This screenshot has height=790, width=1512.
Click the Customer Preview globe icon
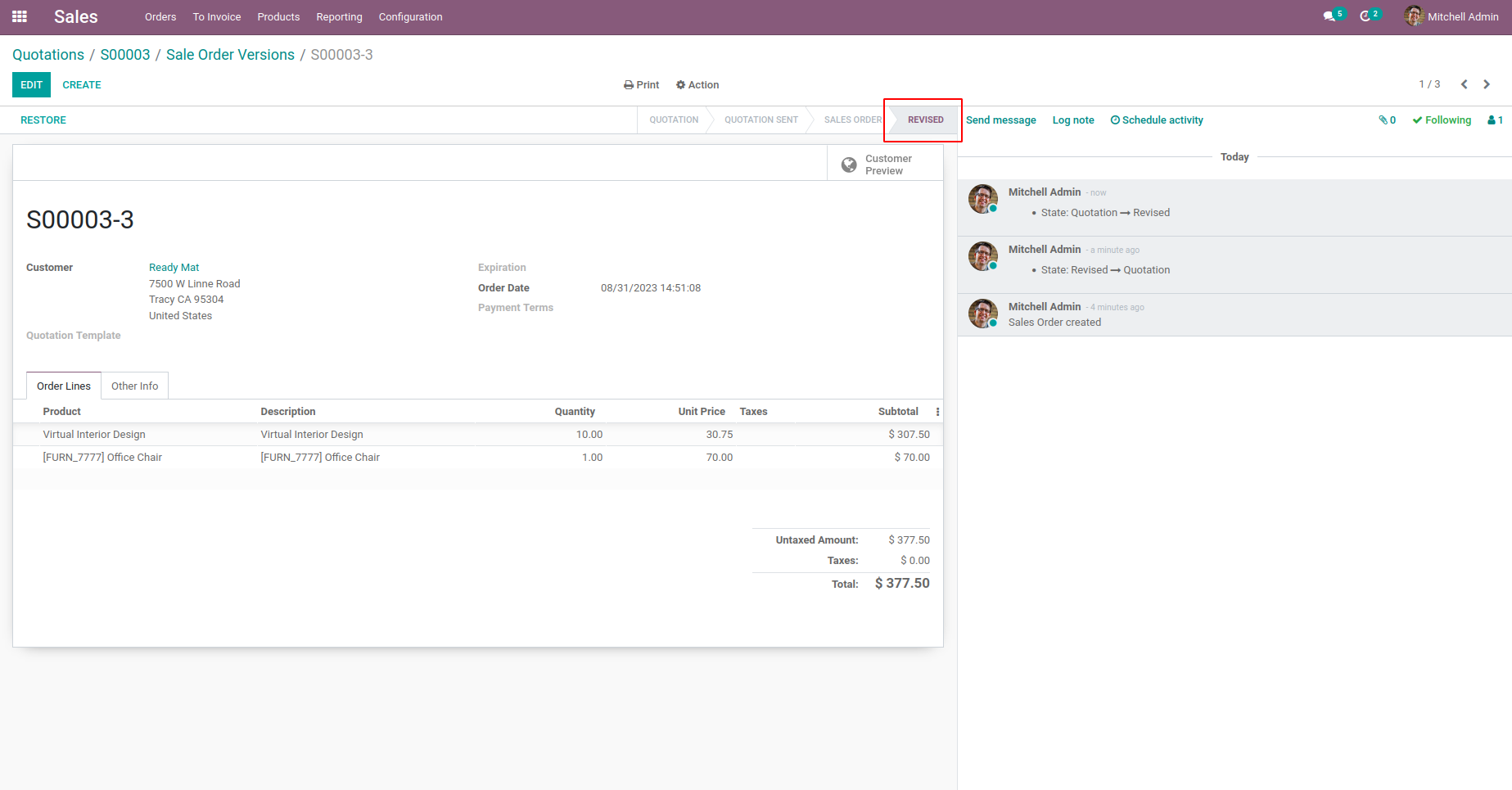coord(850,165)
